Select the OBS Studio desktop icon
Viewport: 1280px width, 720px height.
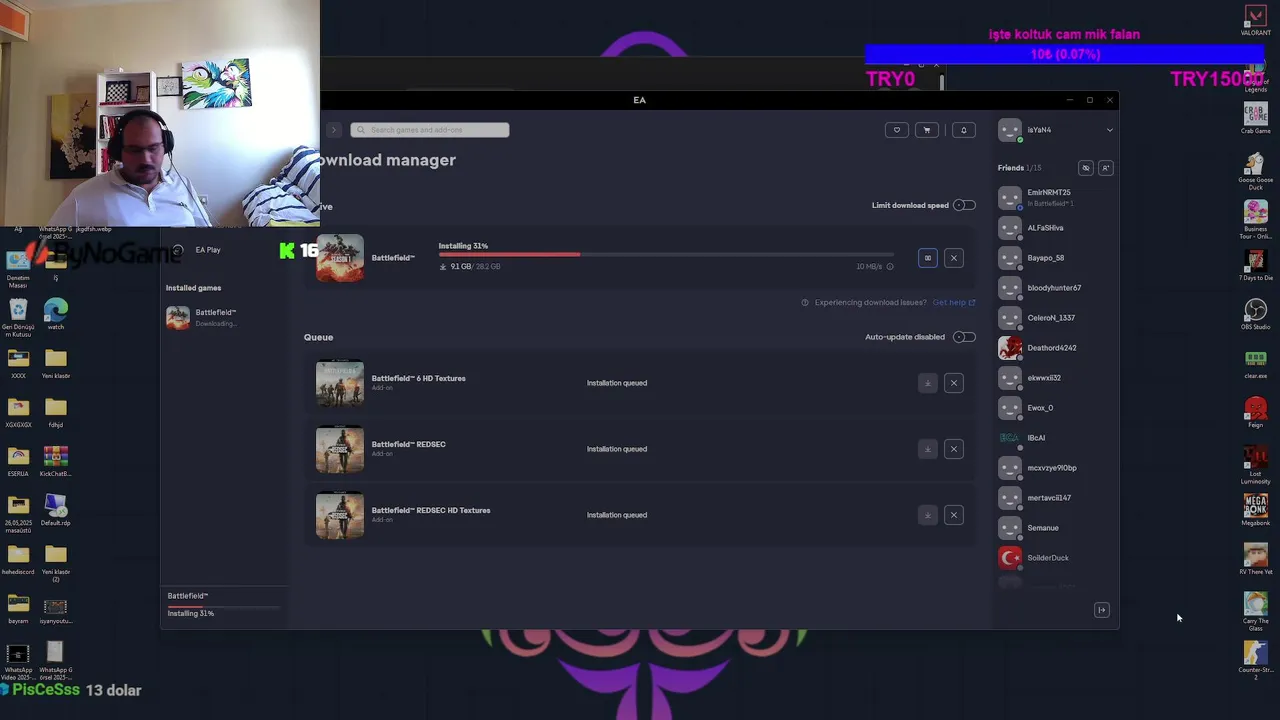coord(1255,314)
